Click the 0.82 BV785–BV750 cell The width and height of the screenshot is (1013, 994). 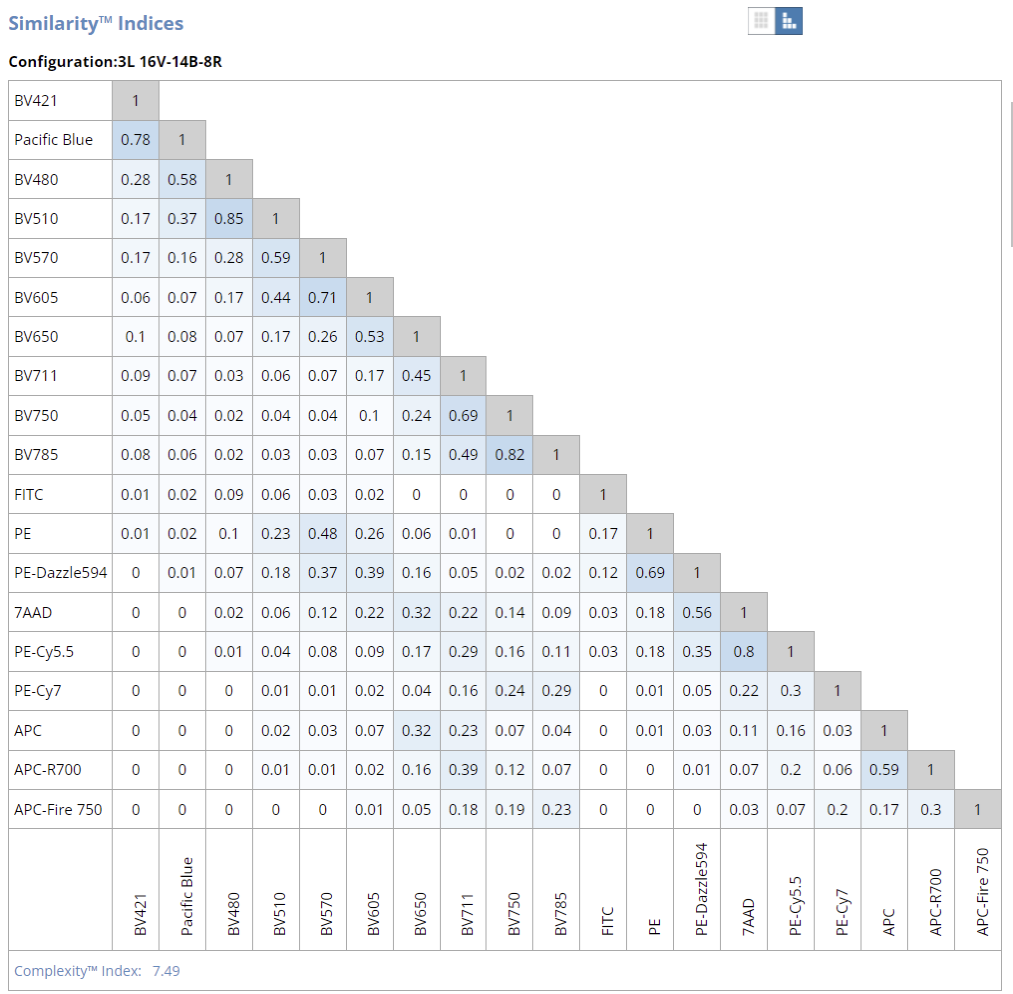tap(509, 455)
